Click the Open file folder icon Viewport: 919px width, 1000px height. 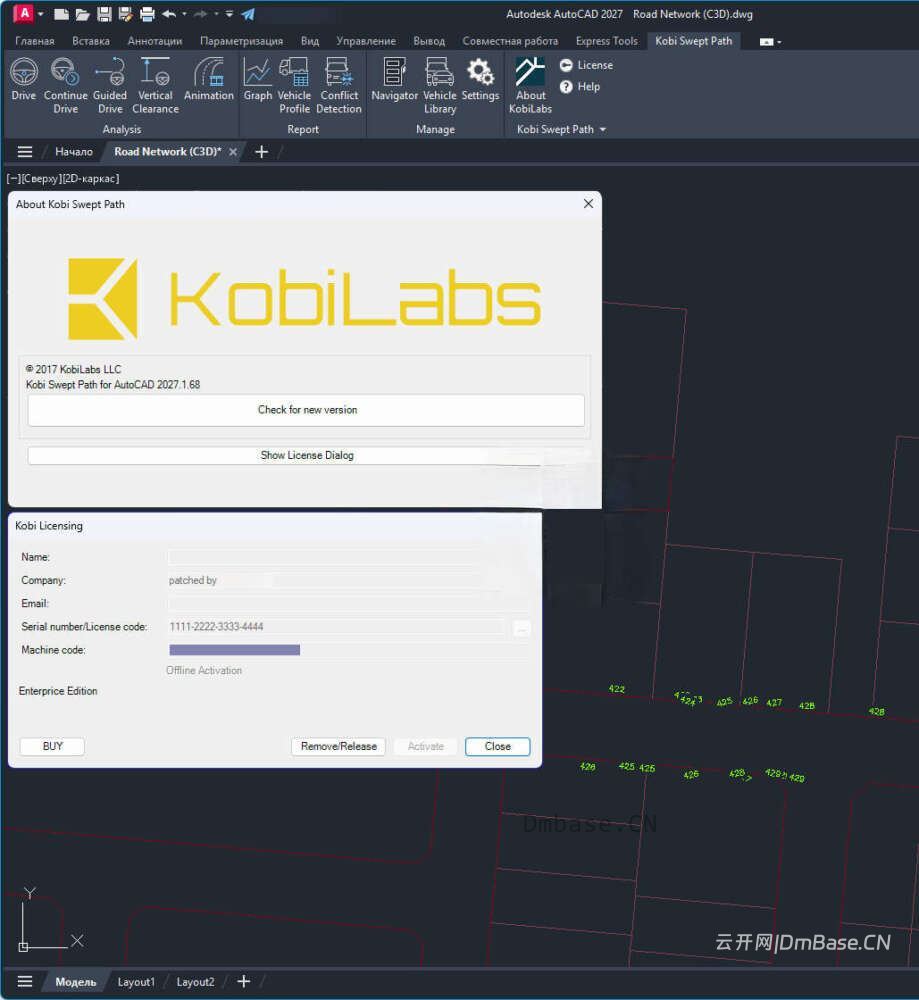[x=82, y=14]
